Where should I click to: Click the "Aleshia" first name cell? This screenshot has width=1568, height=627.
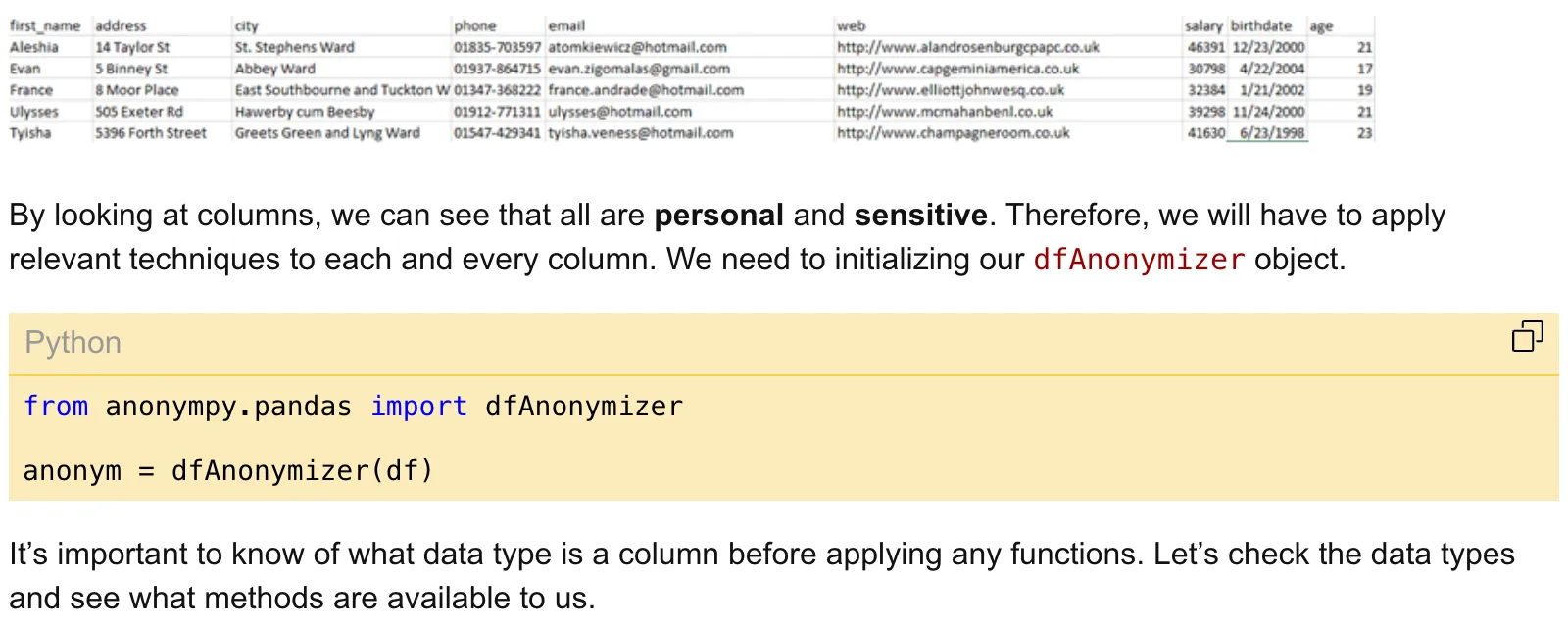pos(34,47)
